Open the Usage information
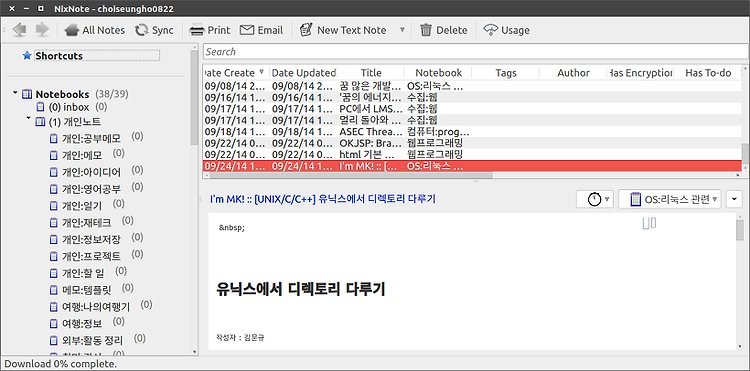 [x=507, y=30]
